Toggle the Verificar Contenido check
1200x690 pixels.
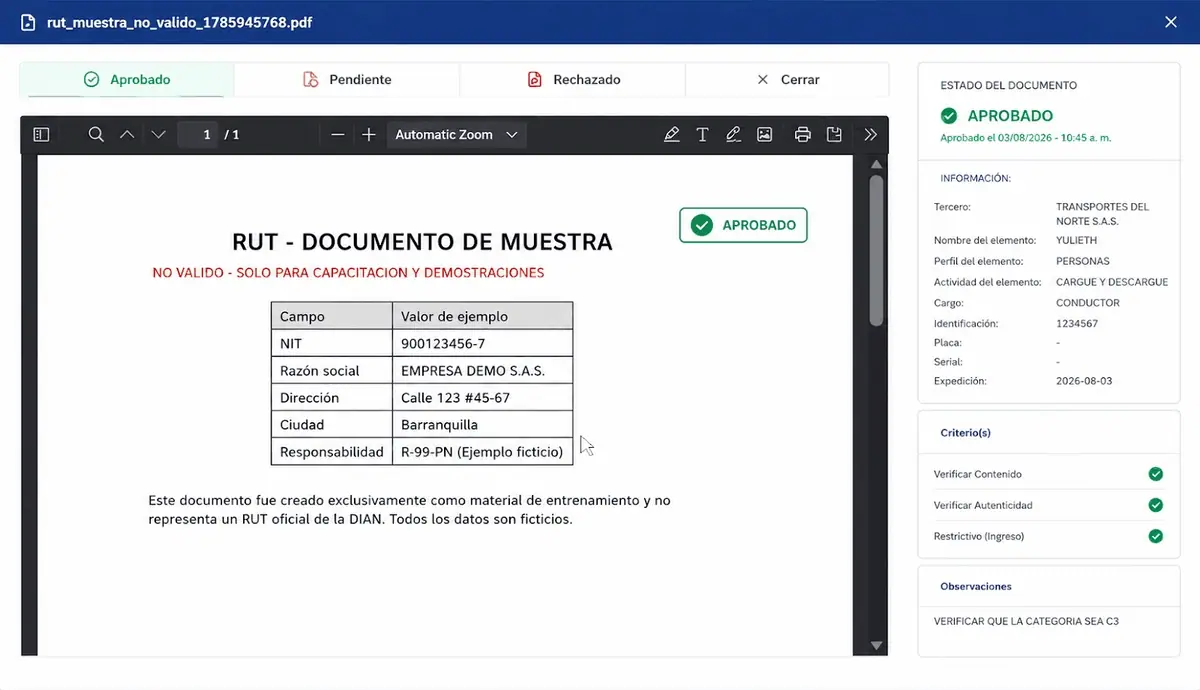click(1156, 474)
